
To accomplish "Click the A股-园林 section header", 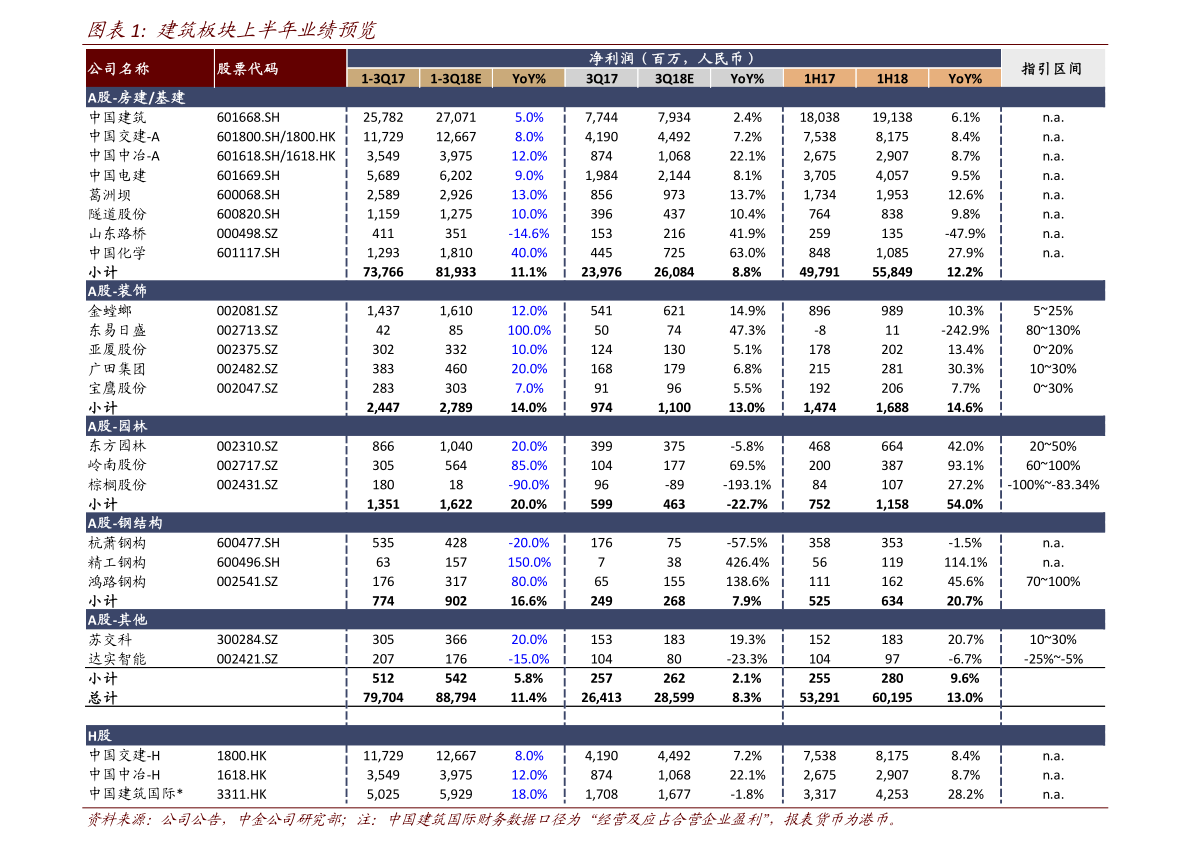I will 596,426.
